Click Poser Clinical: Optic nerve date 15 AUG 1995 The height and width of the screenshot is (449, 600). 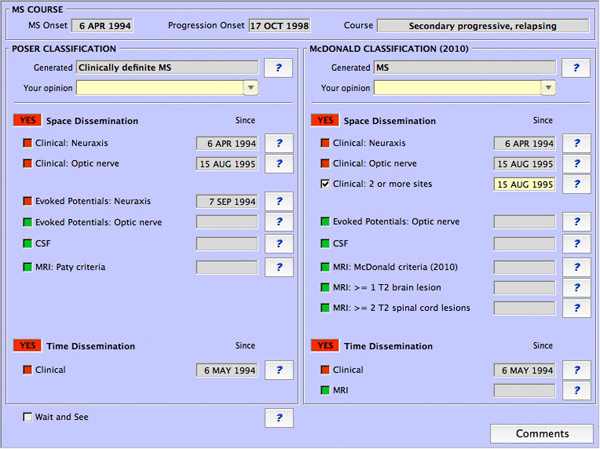(x=227, y=164)
